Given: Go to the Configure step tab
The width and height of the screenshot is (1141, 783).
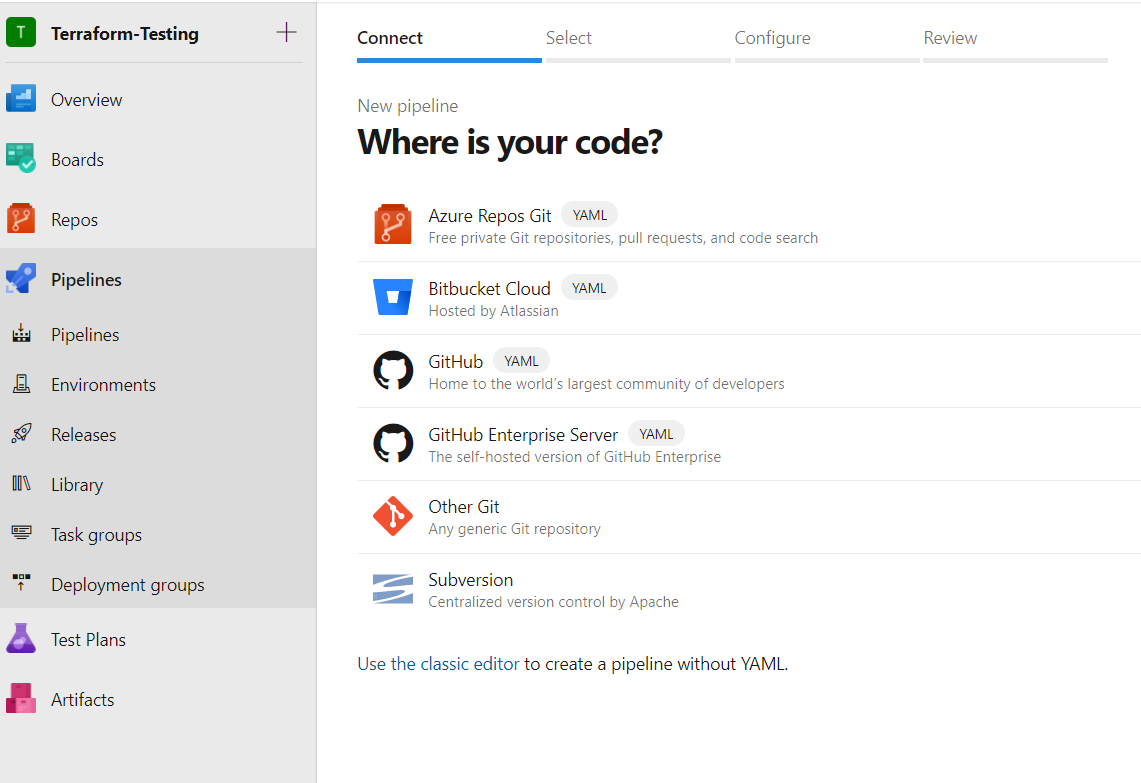Looking at the screenshot, I should coord(772,38).
